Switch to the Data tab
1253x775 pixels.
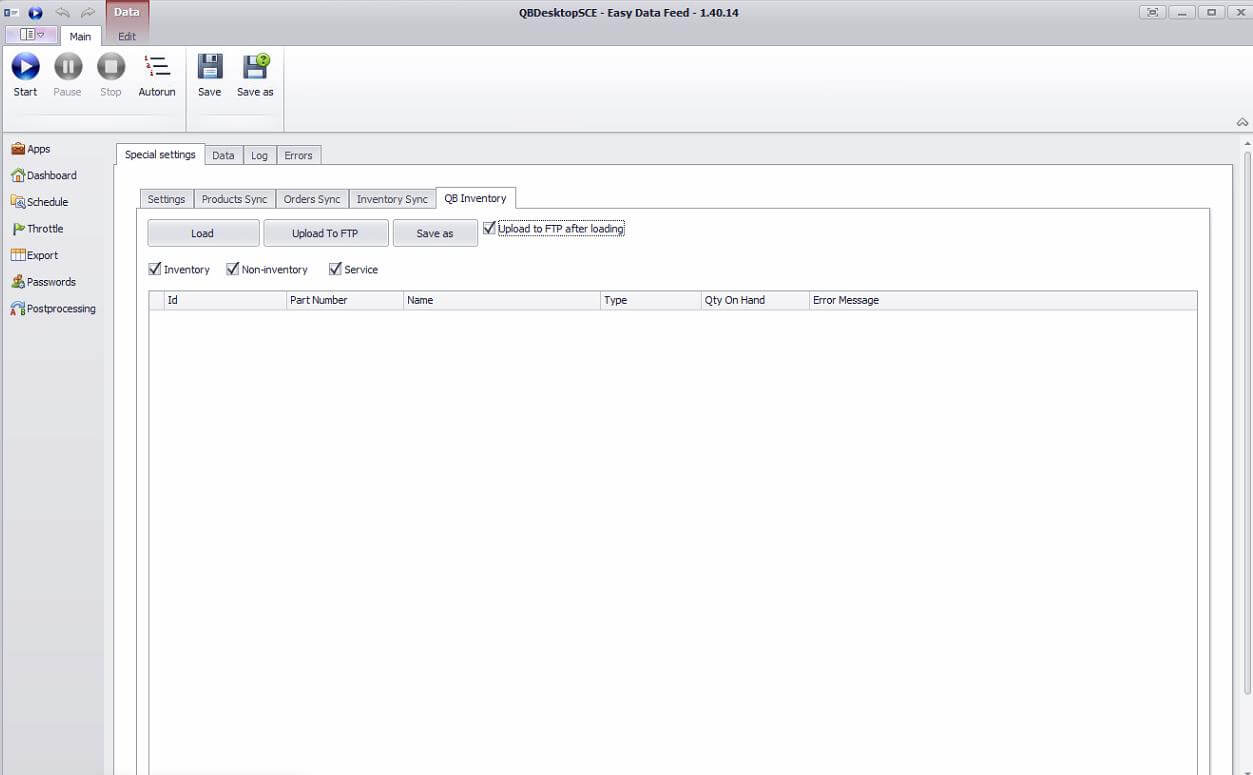click(223, 156)
